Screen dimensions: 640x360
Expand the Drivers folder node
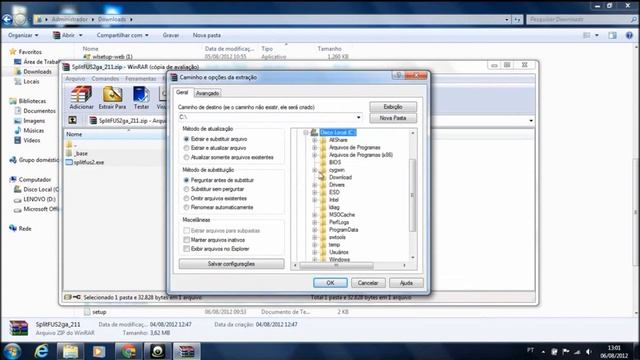tap(314, 185)
